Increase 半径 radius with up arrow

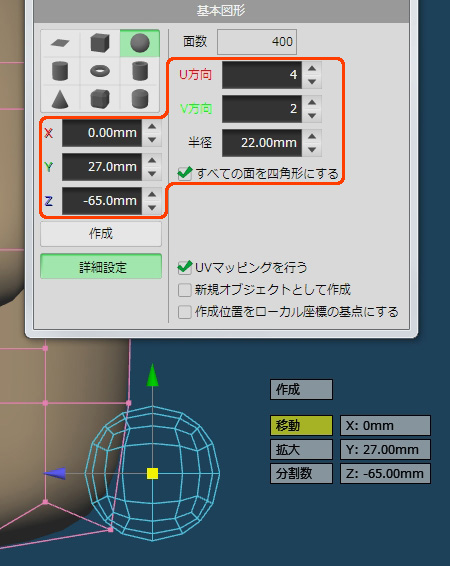click(312, 136)
